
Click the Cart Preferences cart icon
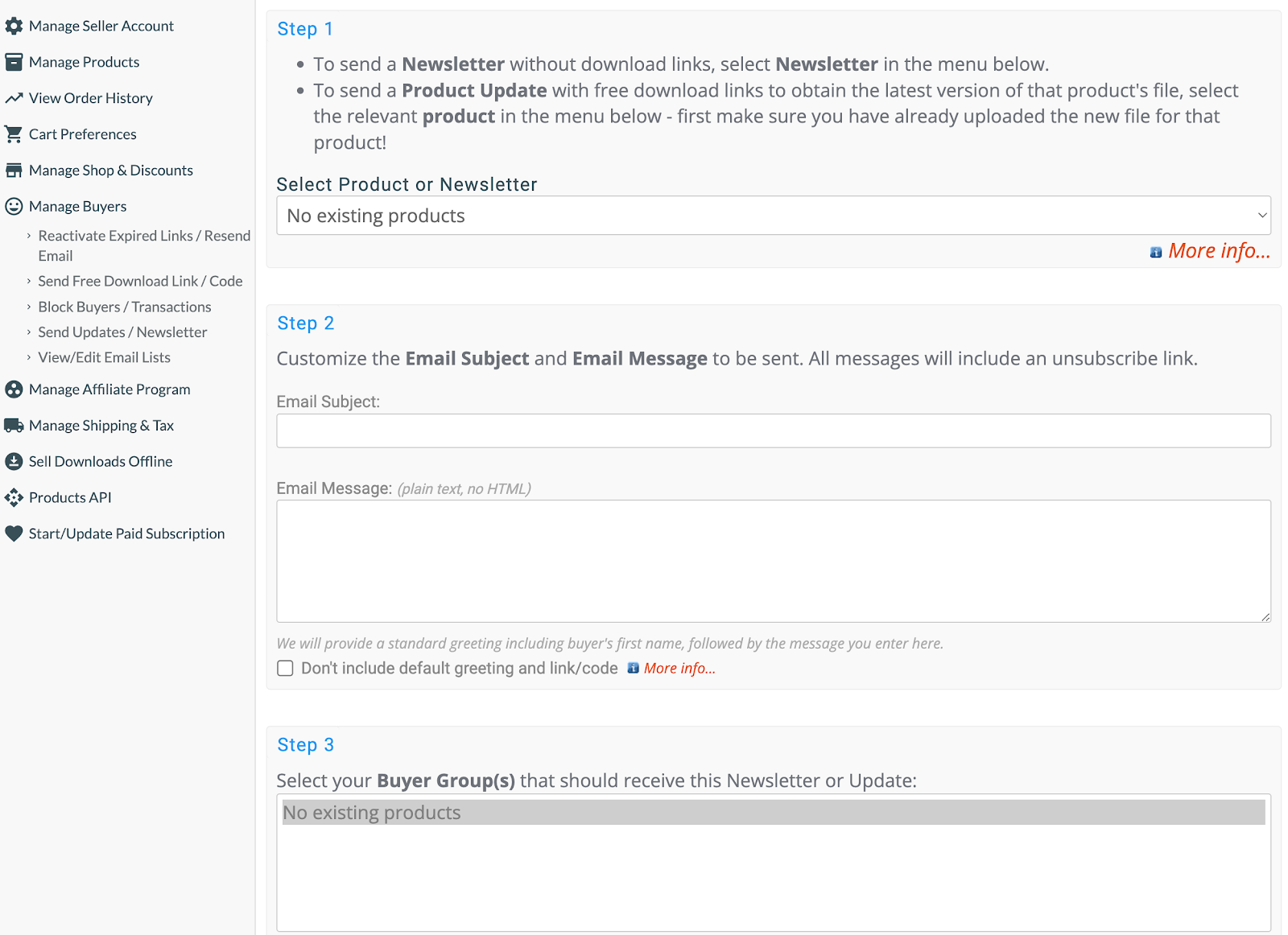(x=14, y=134)
